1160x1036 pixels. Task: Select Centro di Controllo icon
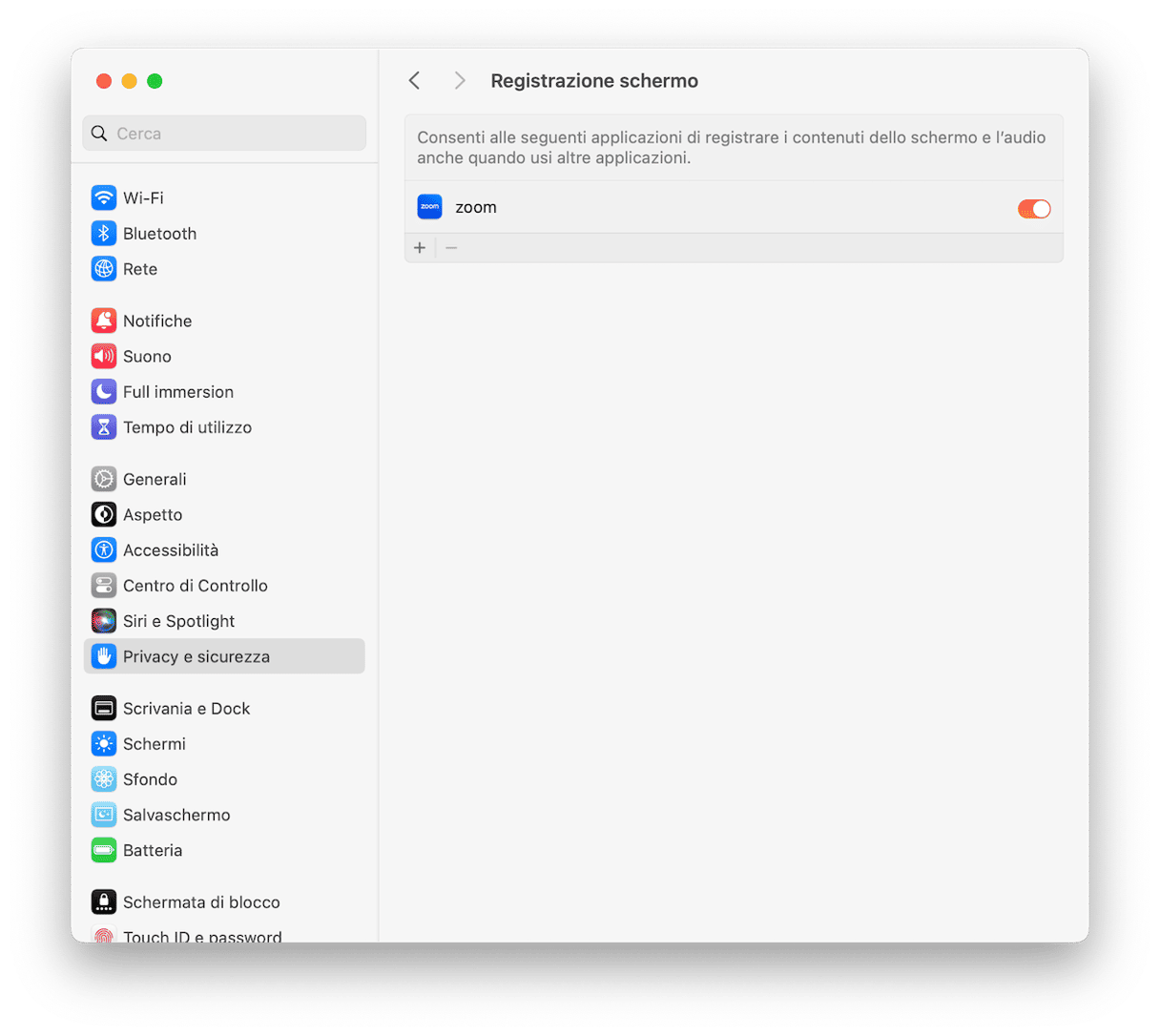(x=103, y=585)
